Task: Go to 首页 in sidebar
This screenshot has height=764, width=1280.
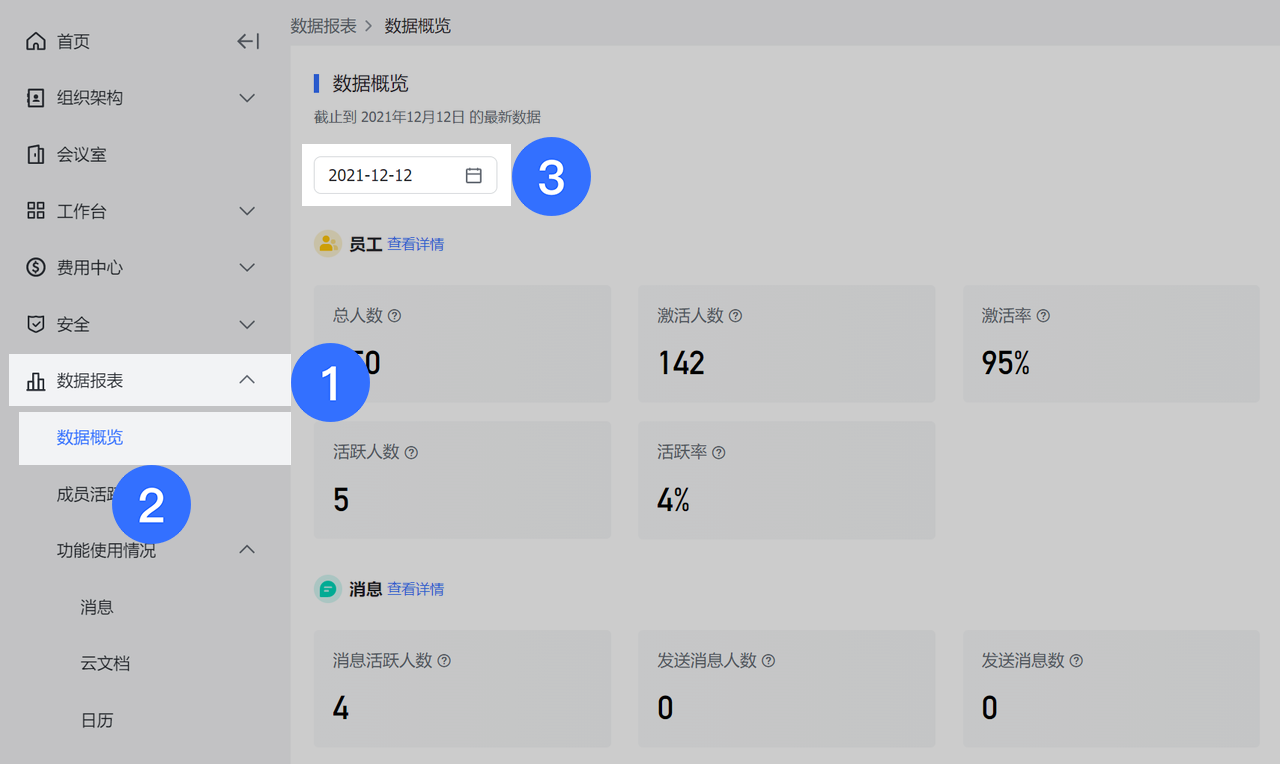Action: coord(73,41)
